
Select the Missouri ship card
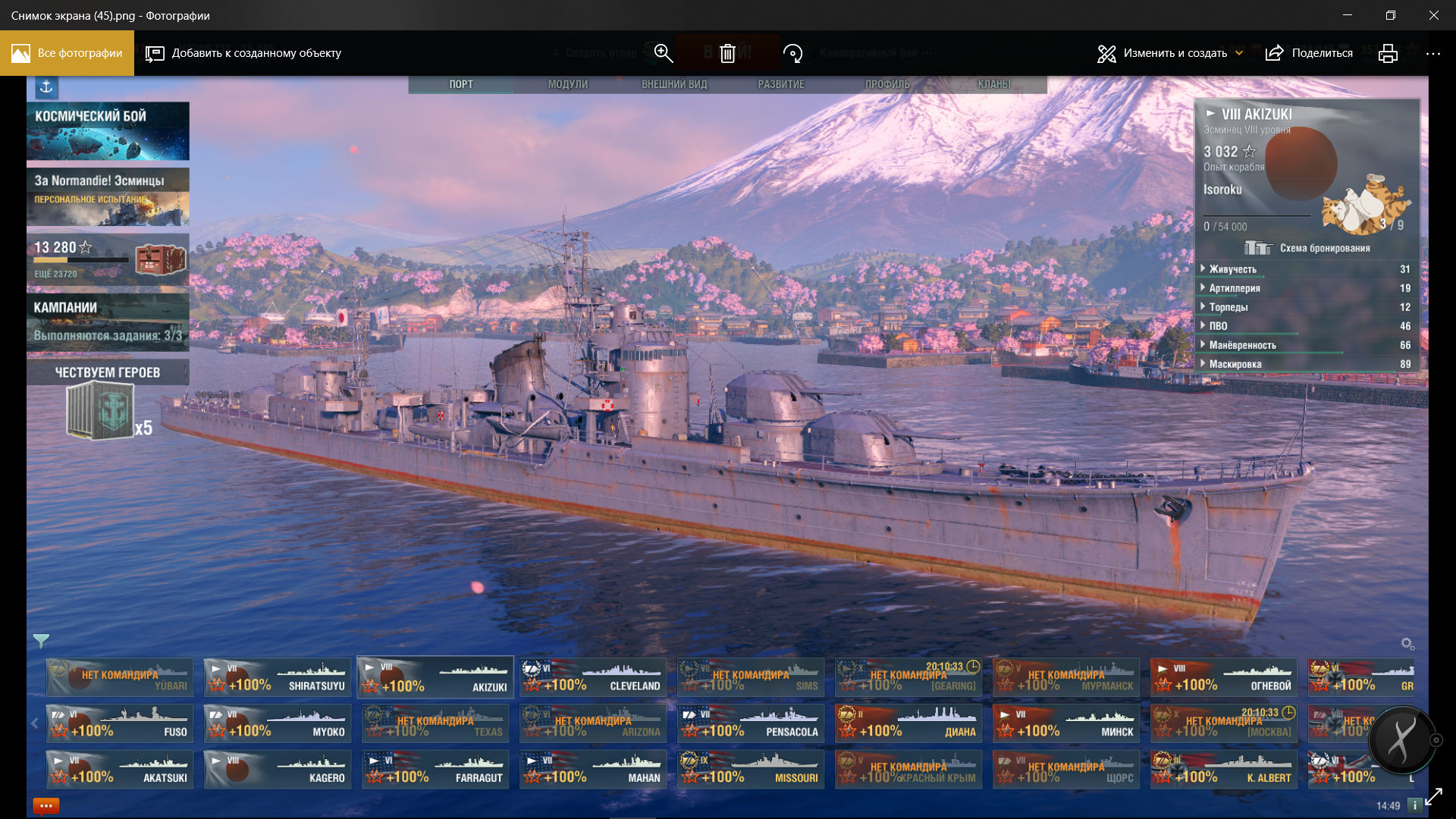pos(751,770)
